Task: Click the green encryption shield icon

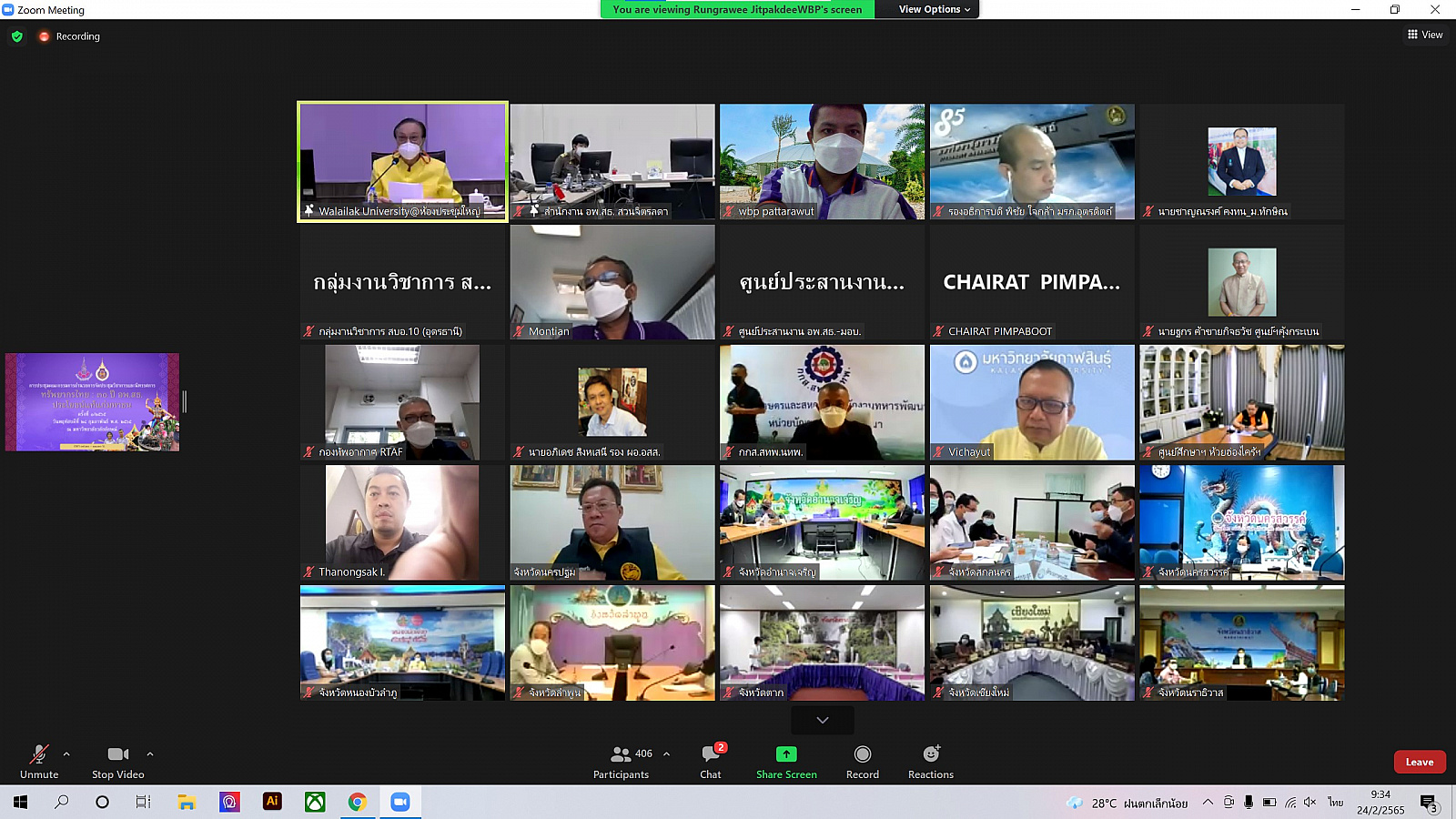Action: click(17, 36)
